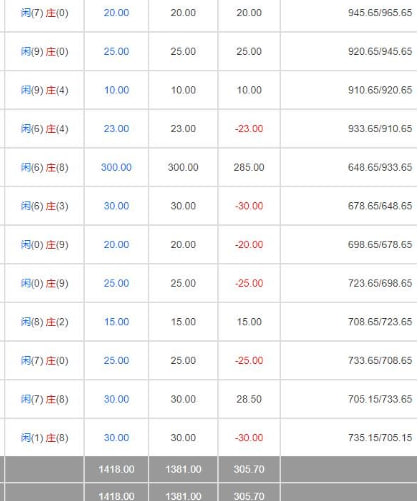
Task: Click balance cell 910.65/920.65
Action: click(380, 90)
